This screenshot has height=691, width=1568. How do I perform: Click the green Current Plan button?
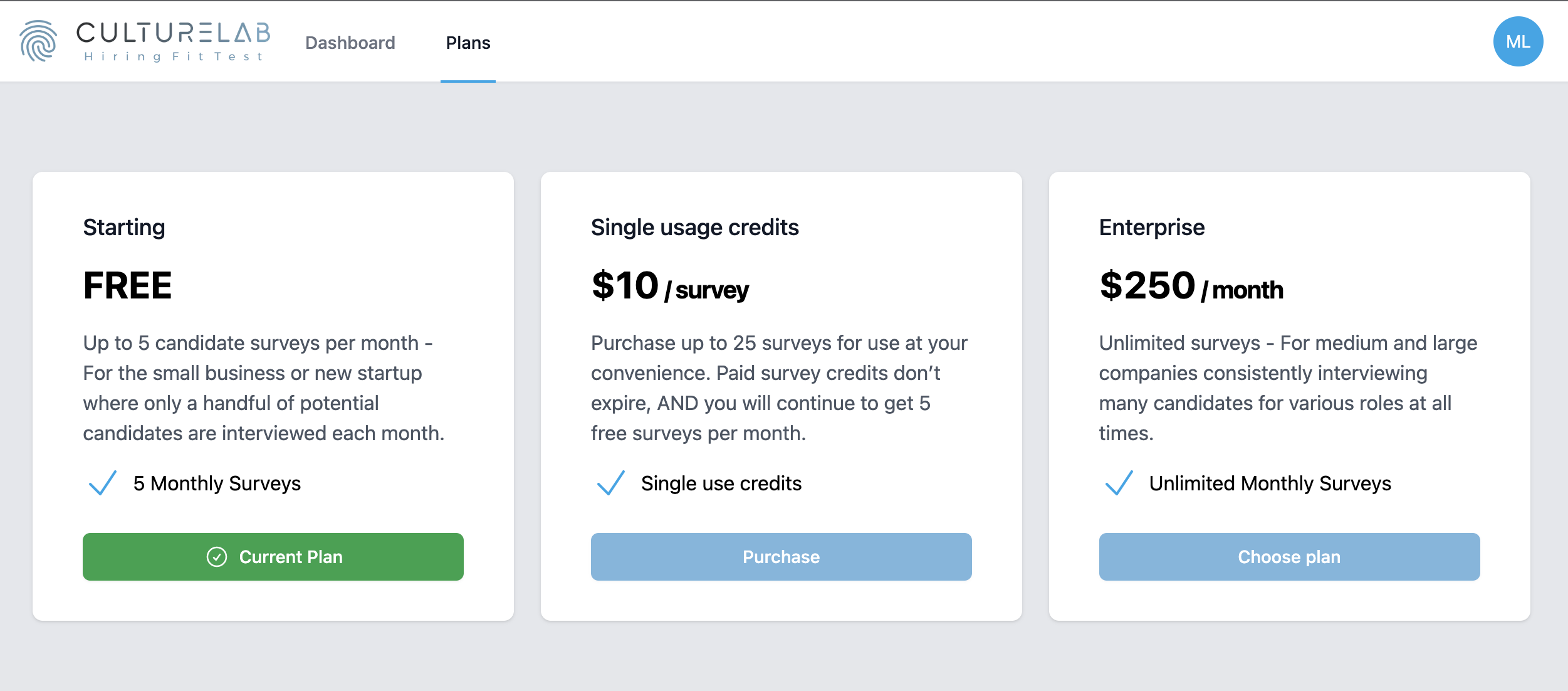pos(273,557)
